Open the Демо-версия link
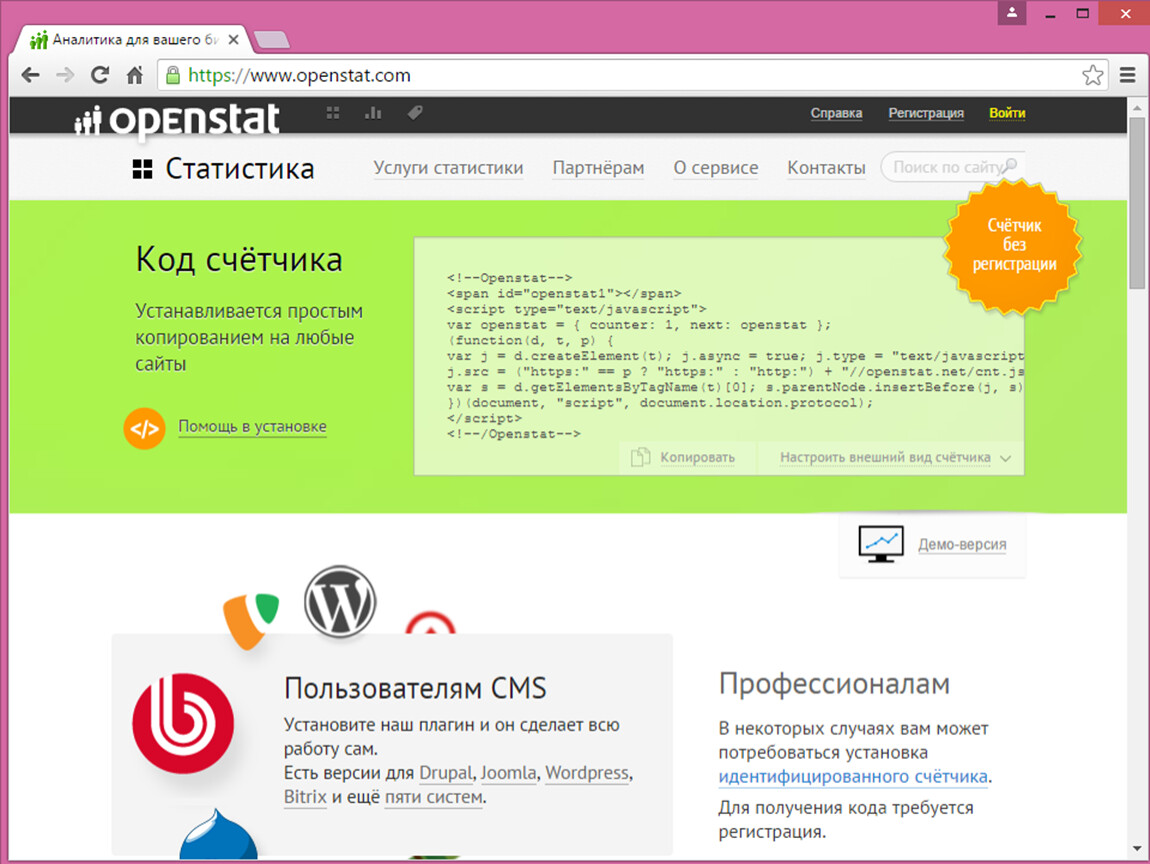 [962, 545]
